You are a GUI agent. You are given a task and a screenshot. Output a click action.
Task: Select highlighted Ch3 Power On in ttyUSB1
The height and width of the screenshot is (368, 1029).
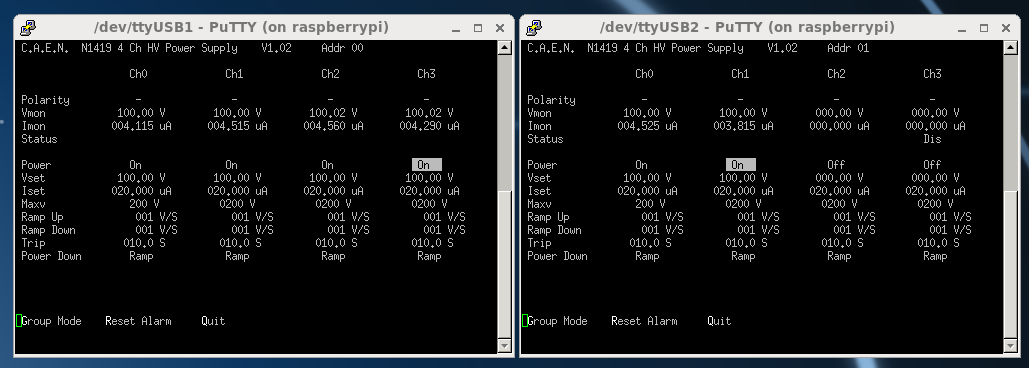(427, 165)
